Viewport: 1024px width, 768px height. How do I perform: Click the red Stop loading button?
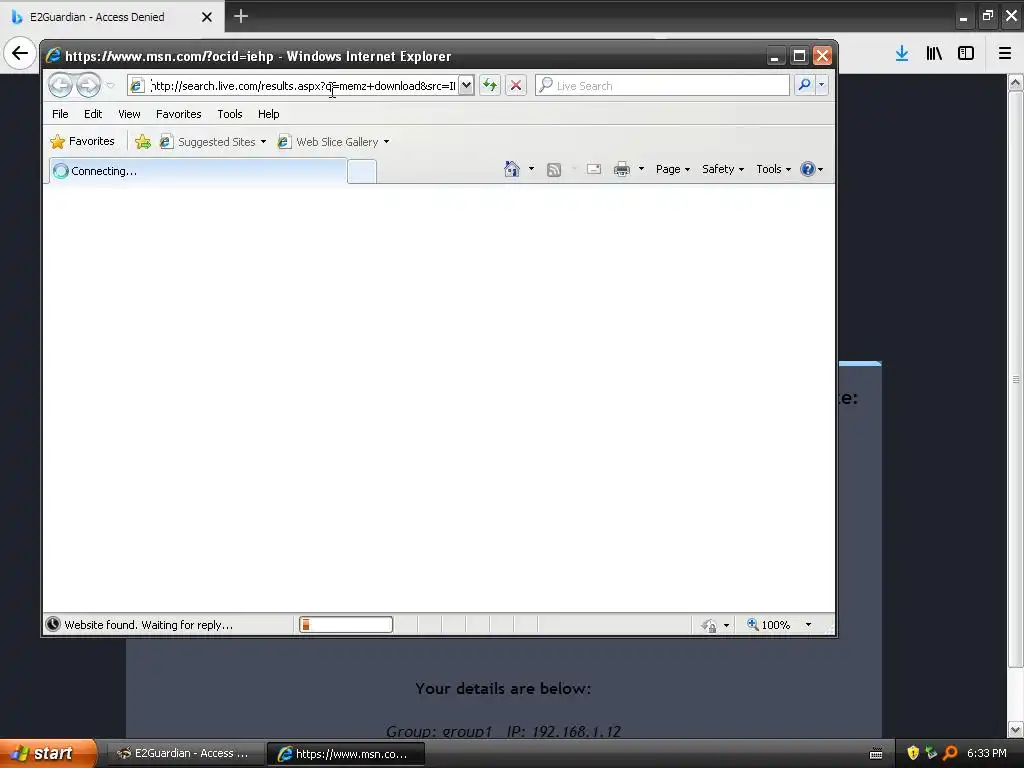[516, 86]
